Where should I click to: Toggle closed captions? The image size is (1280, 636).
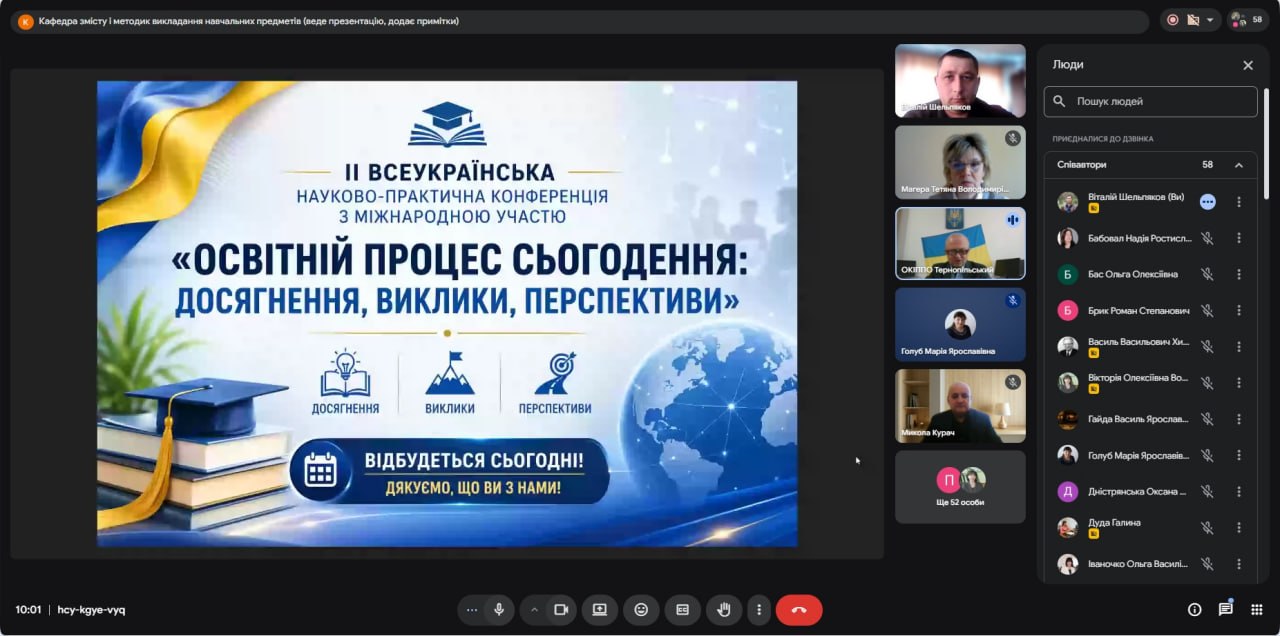pos(683,609)
